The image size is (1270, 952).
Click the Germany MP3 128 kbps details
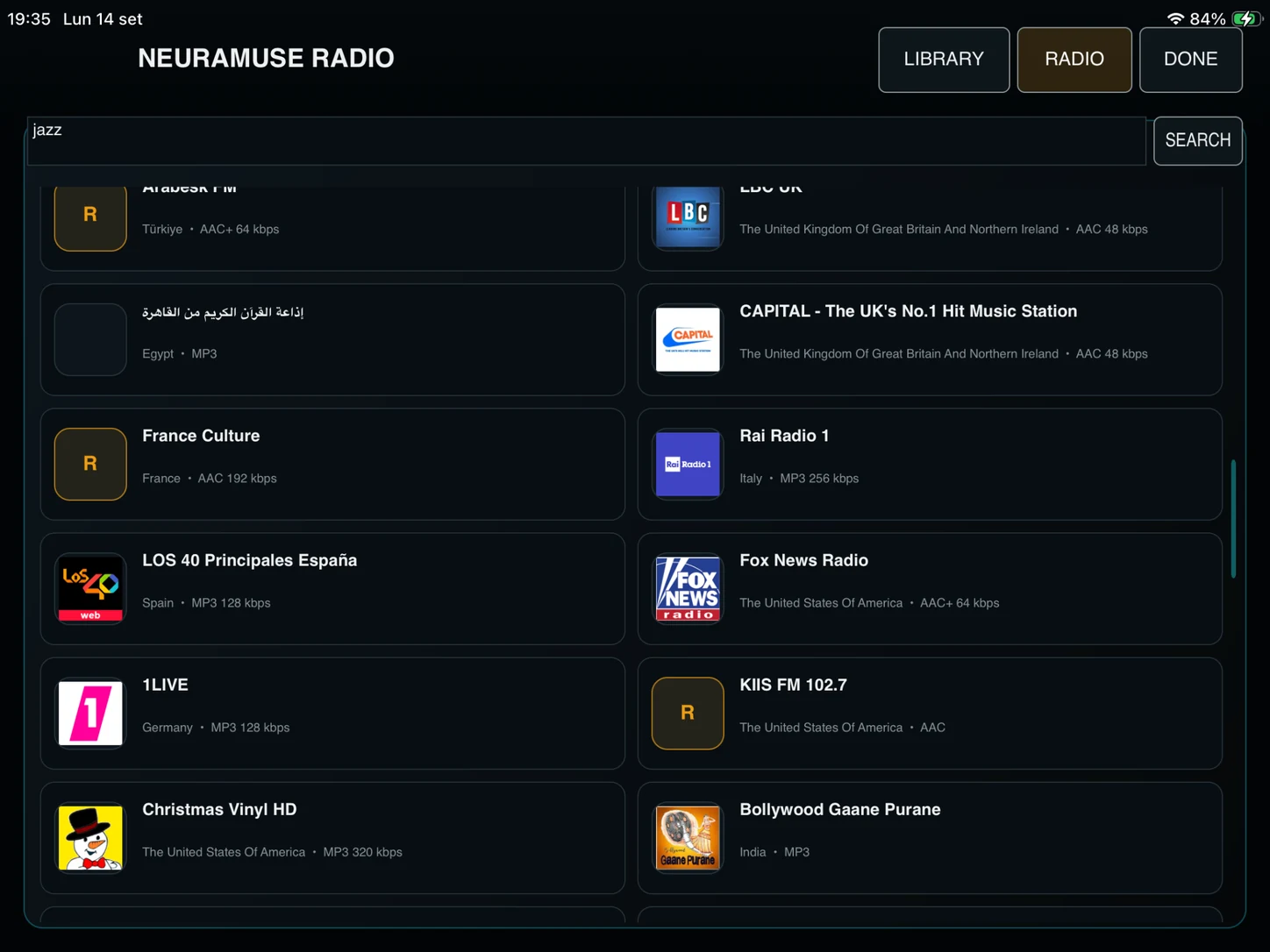pyautogui.click(x=216, y=727)
